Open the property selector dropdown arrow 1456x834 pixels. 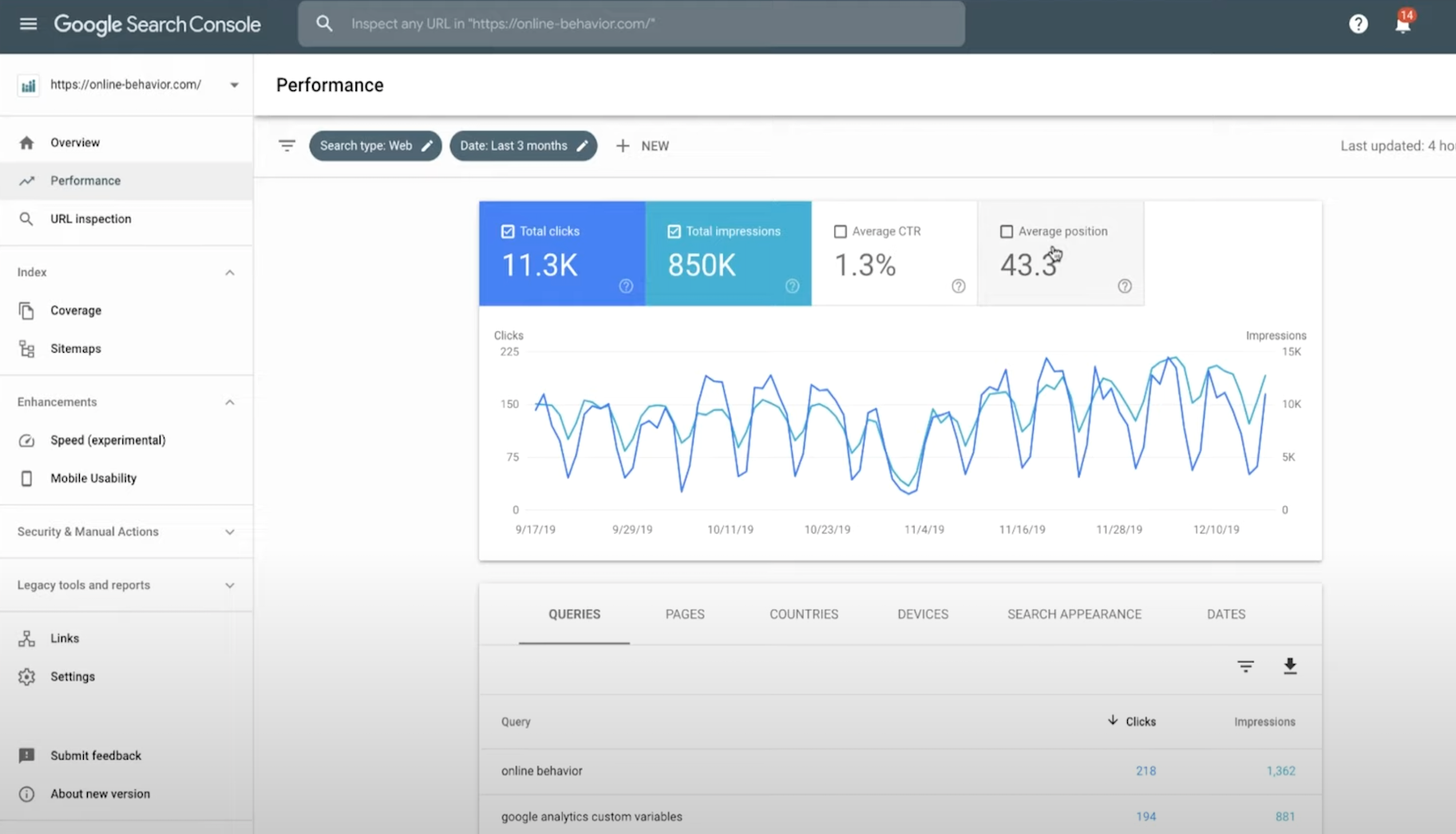click(x=234, y=85)
